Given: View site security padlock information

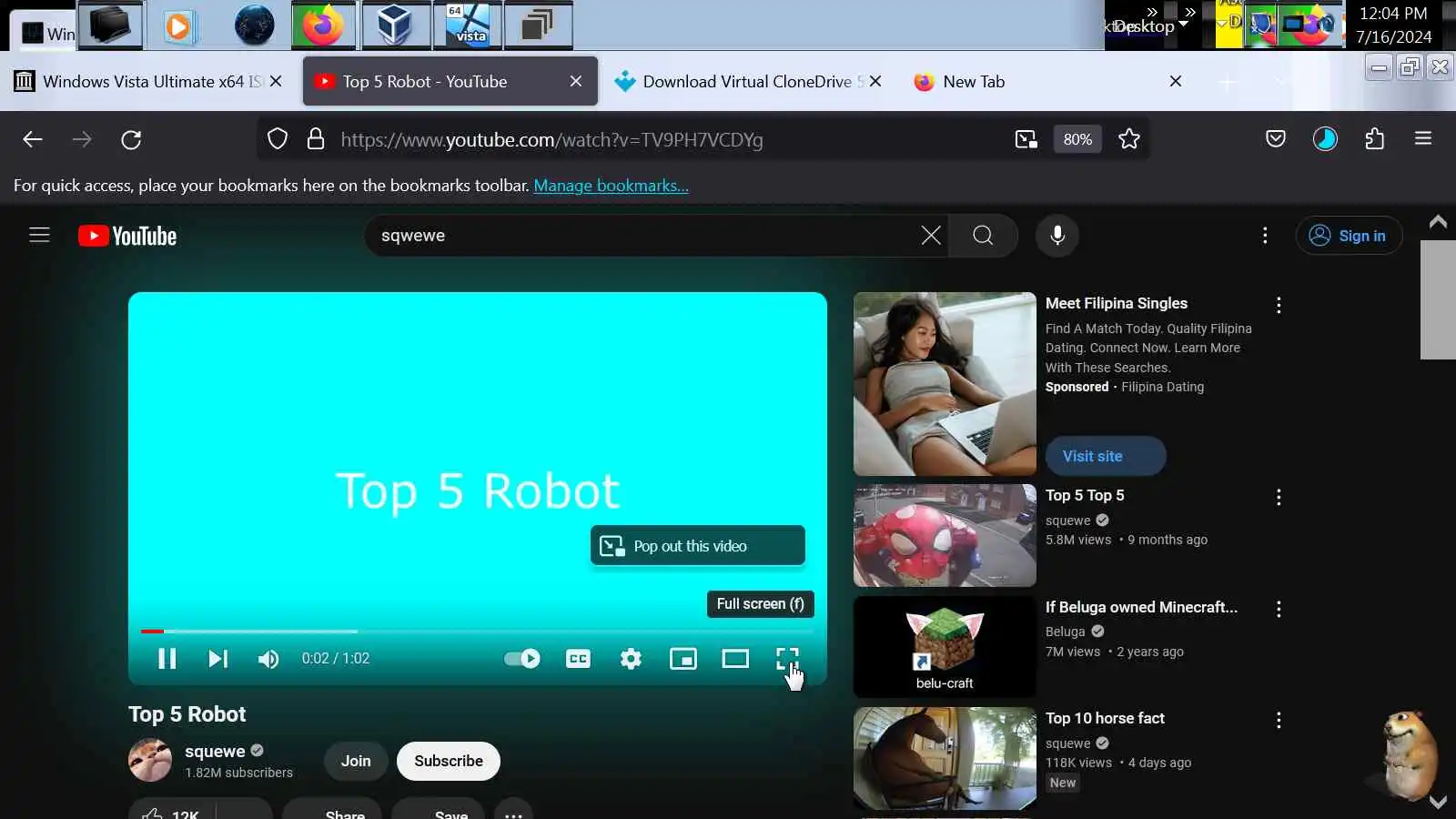Looking at the screenshot, I should 316,139.
